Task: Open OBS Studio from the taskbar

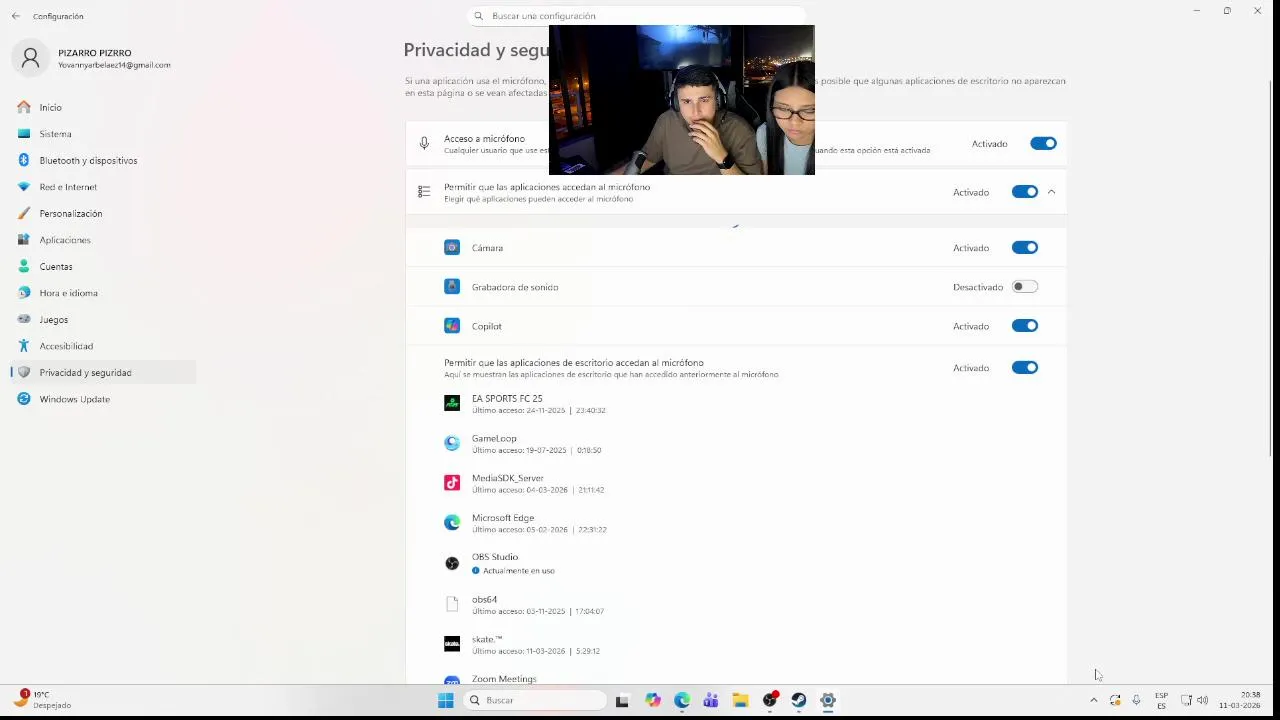Action: coord(770,701)
